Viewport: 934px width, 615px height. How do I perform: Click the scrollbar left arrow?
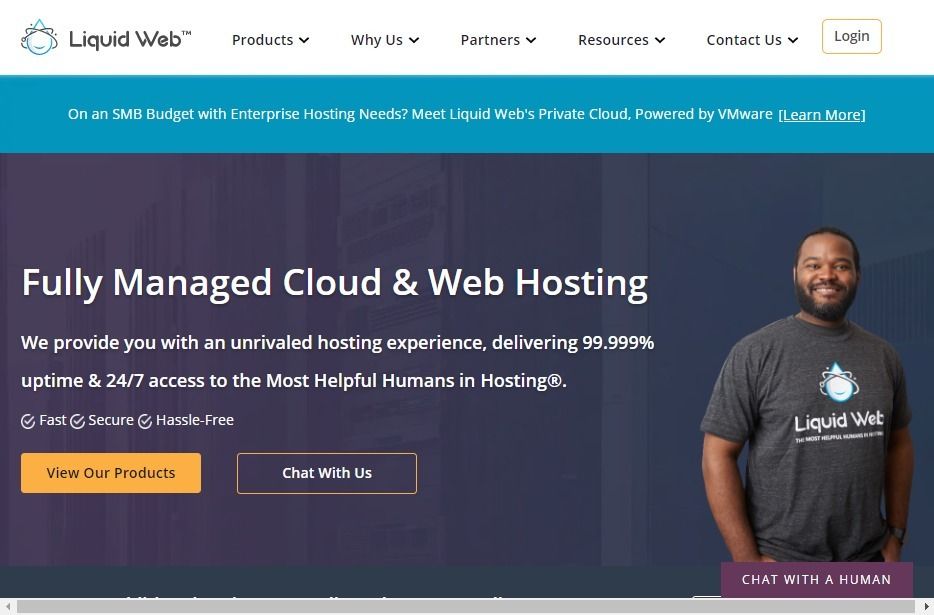8,607
